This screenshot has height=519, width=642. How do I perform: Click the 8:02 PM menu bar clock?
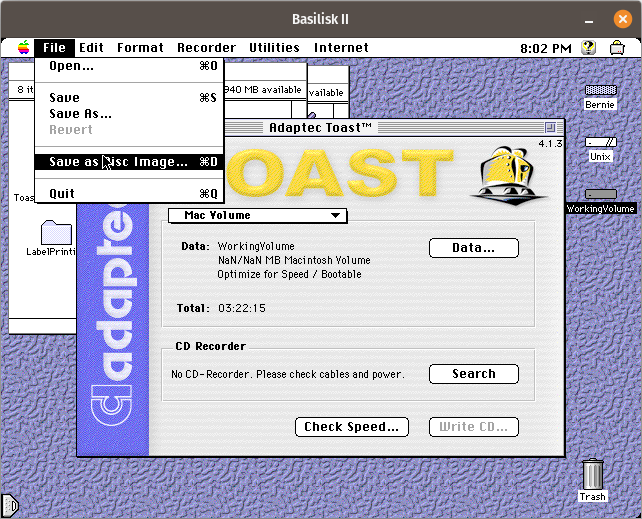pos(546,49)
